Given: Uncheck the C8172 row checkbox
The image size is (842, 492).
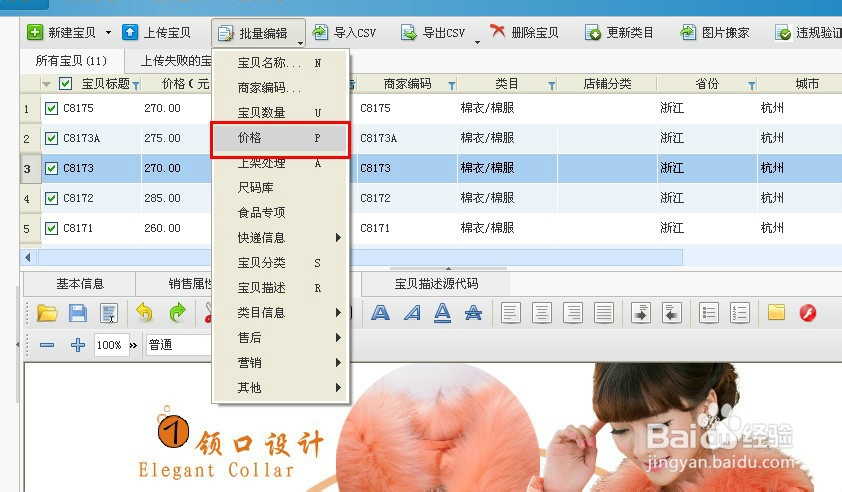Looking at the screenshot, I should click(51, 198).
